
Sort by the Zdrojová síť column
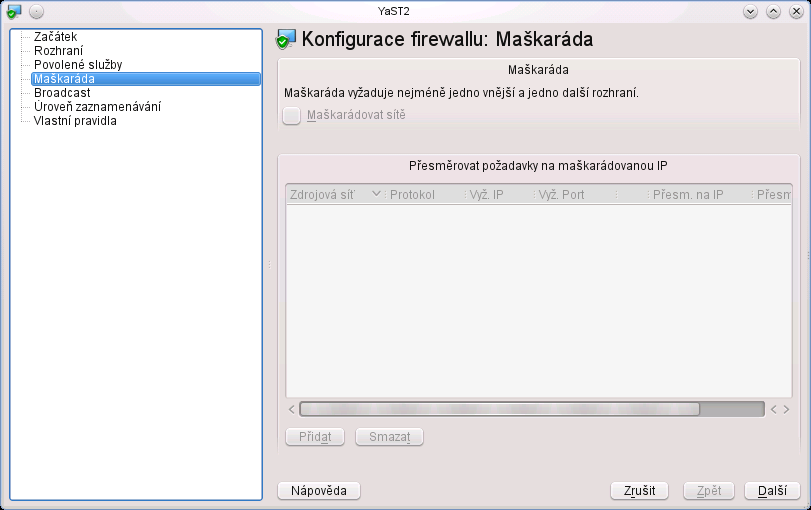tap(335, 195)
